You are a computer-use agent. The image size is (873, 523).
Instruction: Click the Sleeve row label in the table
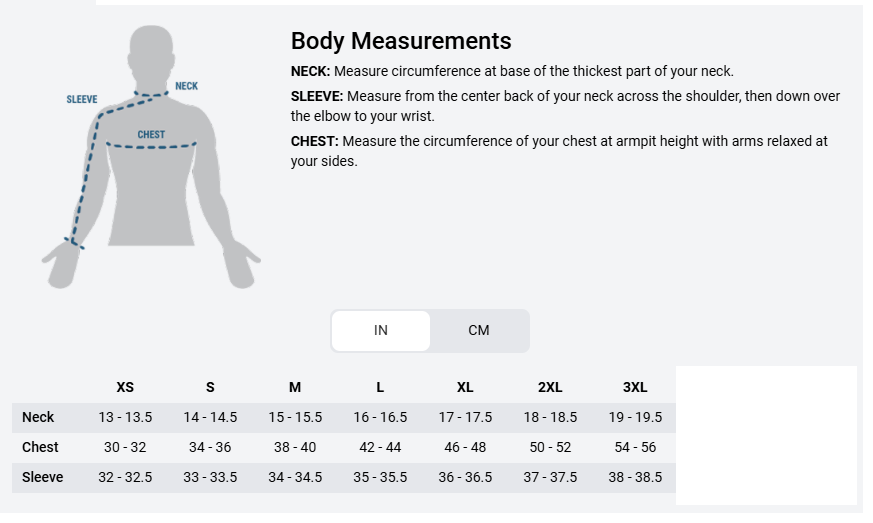point(43,477)
